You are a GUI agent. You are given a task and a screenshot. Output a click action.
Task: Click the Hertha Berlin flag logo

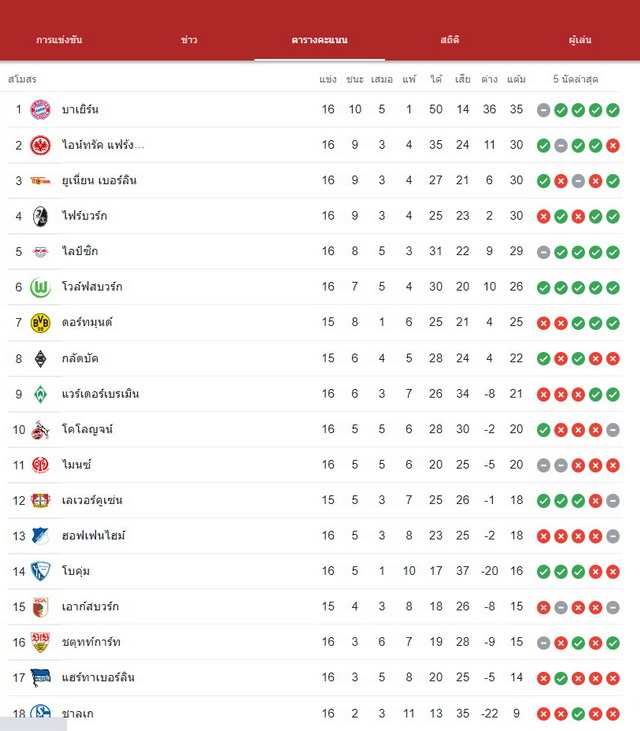40,677
